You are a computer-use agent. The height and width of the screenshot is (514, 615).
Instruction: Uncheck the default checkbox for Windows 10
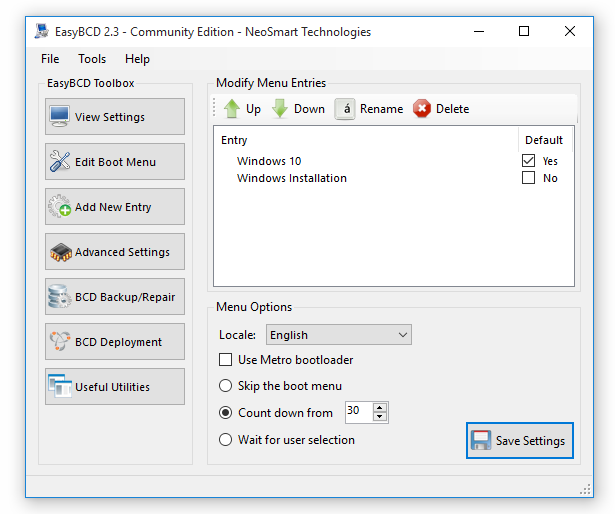click(528, 160)
